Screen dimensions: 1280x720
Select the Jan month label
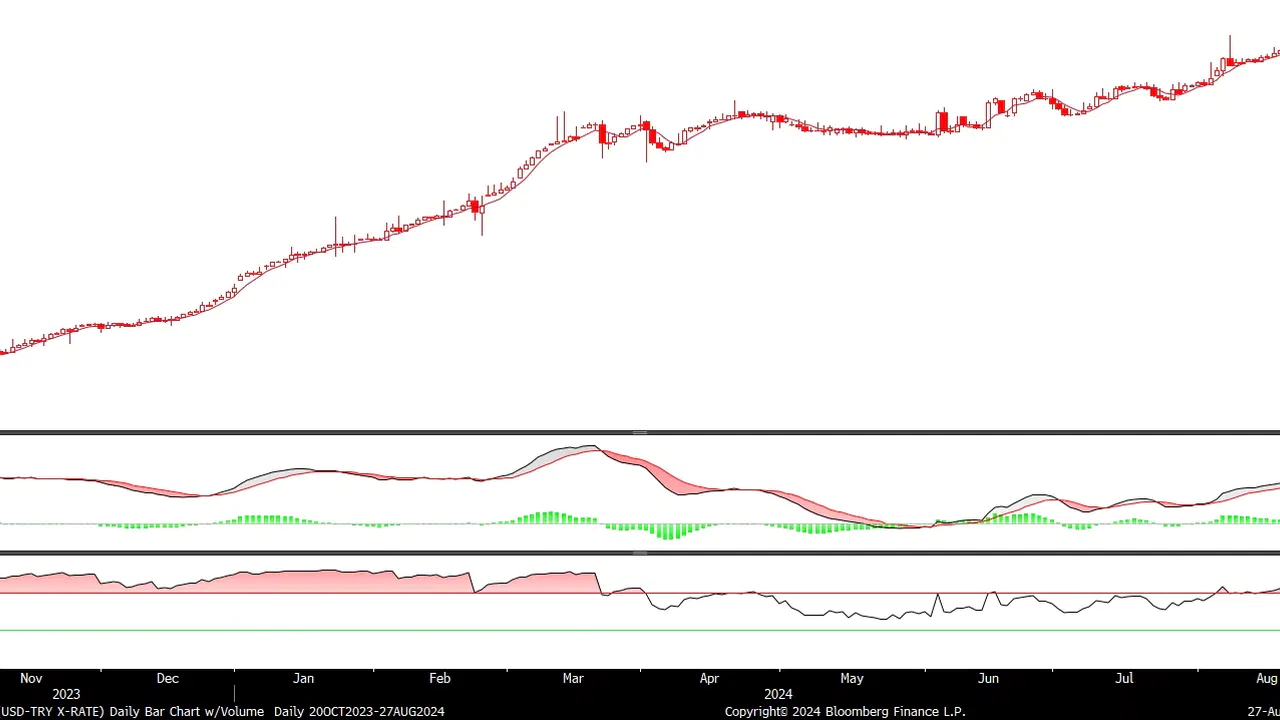304,678
